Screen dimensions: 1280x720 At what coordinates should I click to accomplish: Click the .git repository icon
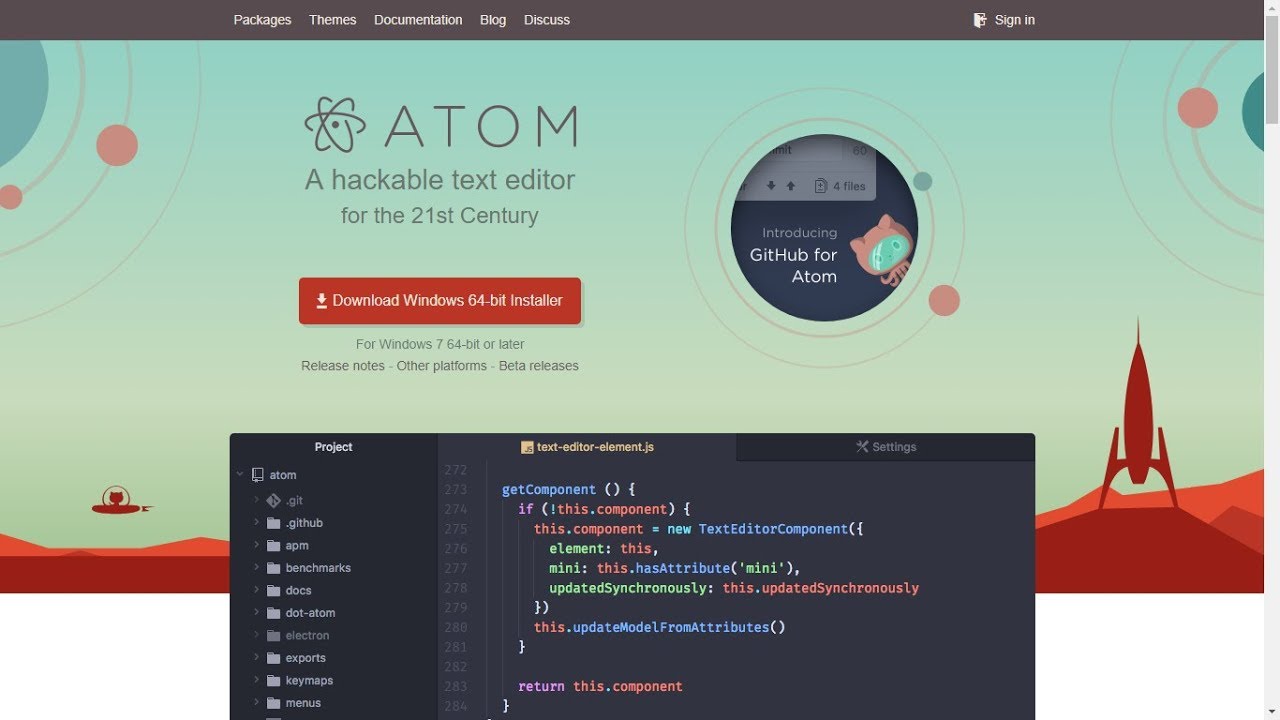273,500
